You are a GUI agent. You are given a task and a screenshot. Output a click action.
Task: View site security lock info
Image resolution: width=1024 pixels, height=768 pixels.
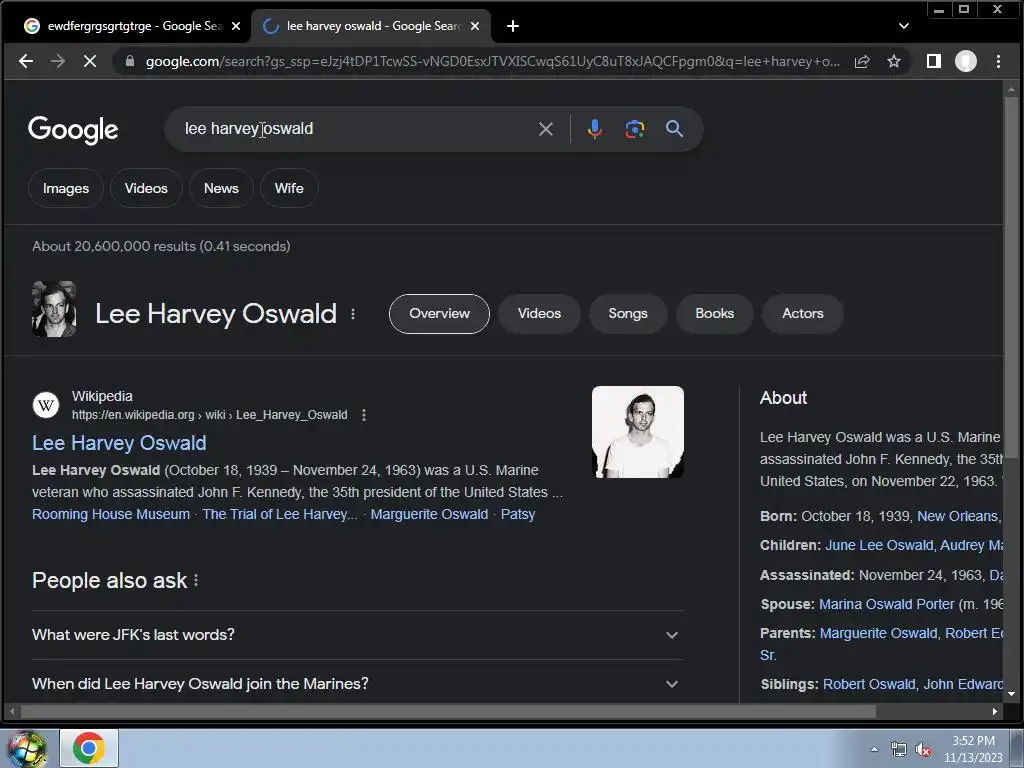pyautogui.click(x=129, y=61)
